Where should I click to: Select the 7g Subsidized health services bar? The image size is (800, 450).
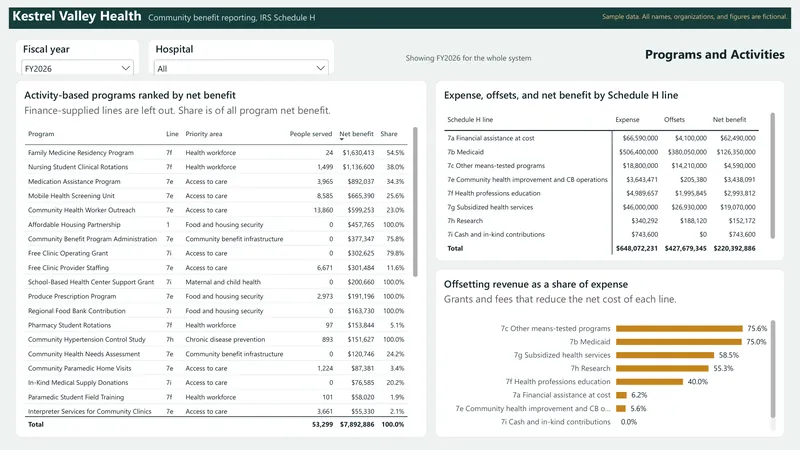(x=665, y=355)
